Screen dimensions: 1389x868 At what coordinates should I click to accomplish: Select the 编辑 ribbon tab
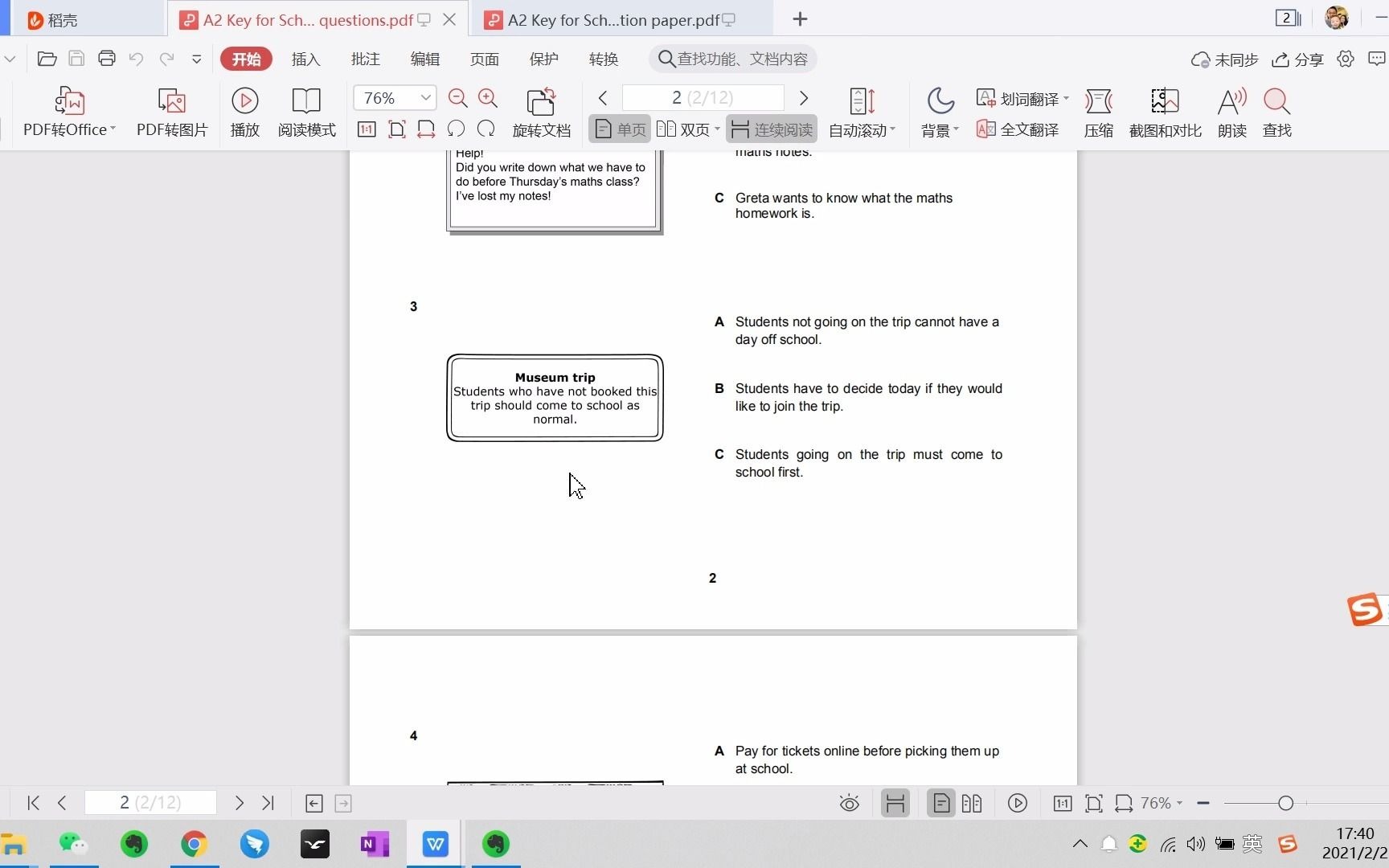coord(424,59)
